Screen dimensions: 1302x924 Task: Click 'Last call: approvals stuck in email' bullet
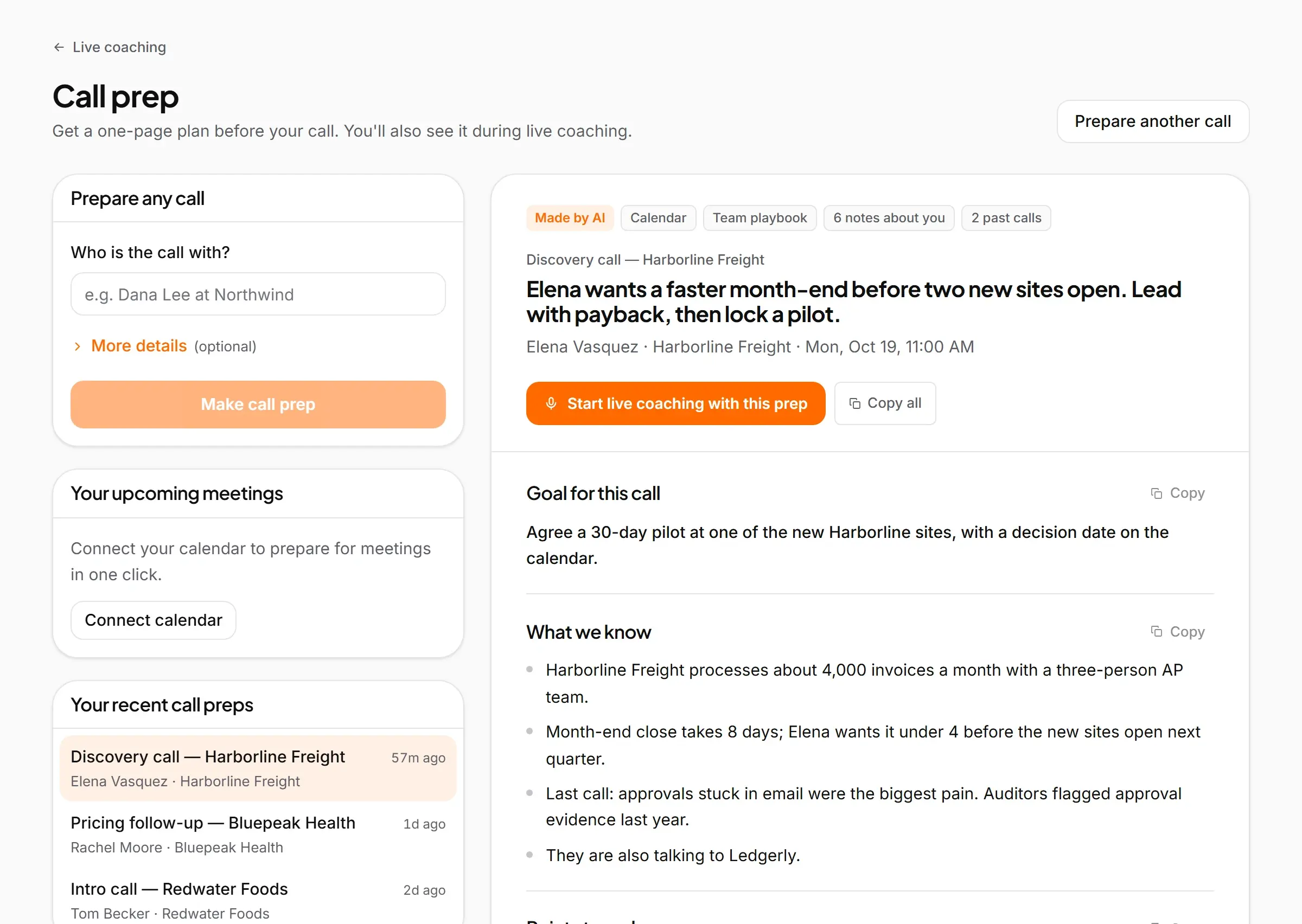pos(864,806)
